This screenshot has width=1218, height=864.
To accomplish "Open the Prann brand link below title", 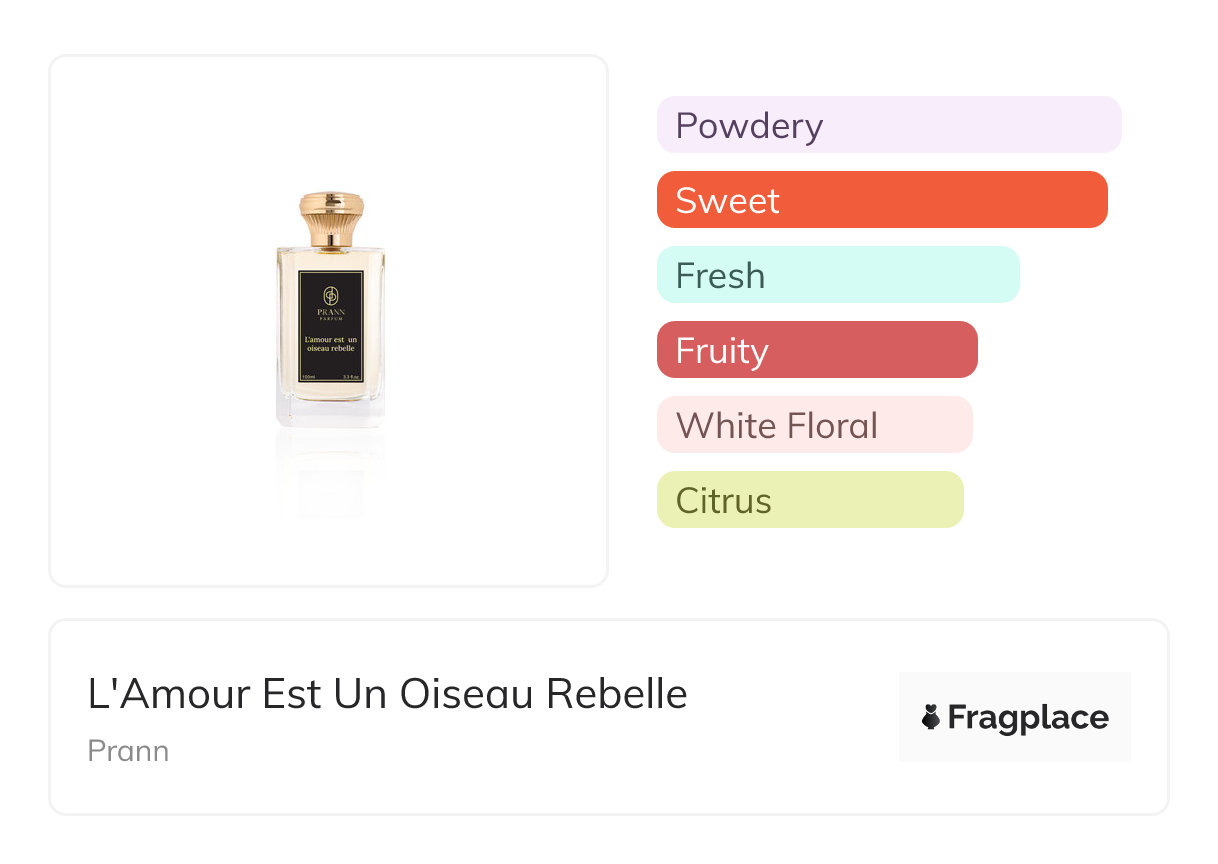I will click(x=128, y=751).
